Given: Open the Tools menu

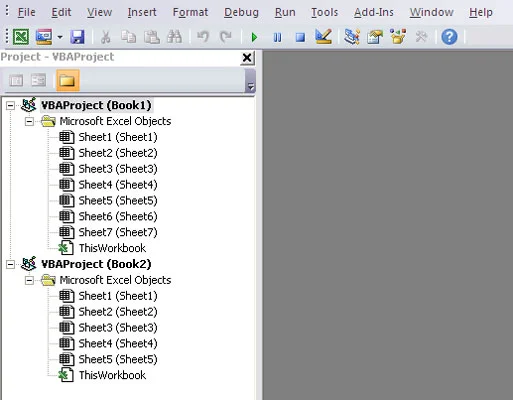Looking at the screenshot, I should (x=324, y=12).
